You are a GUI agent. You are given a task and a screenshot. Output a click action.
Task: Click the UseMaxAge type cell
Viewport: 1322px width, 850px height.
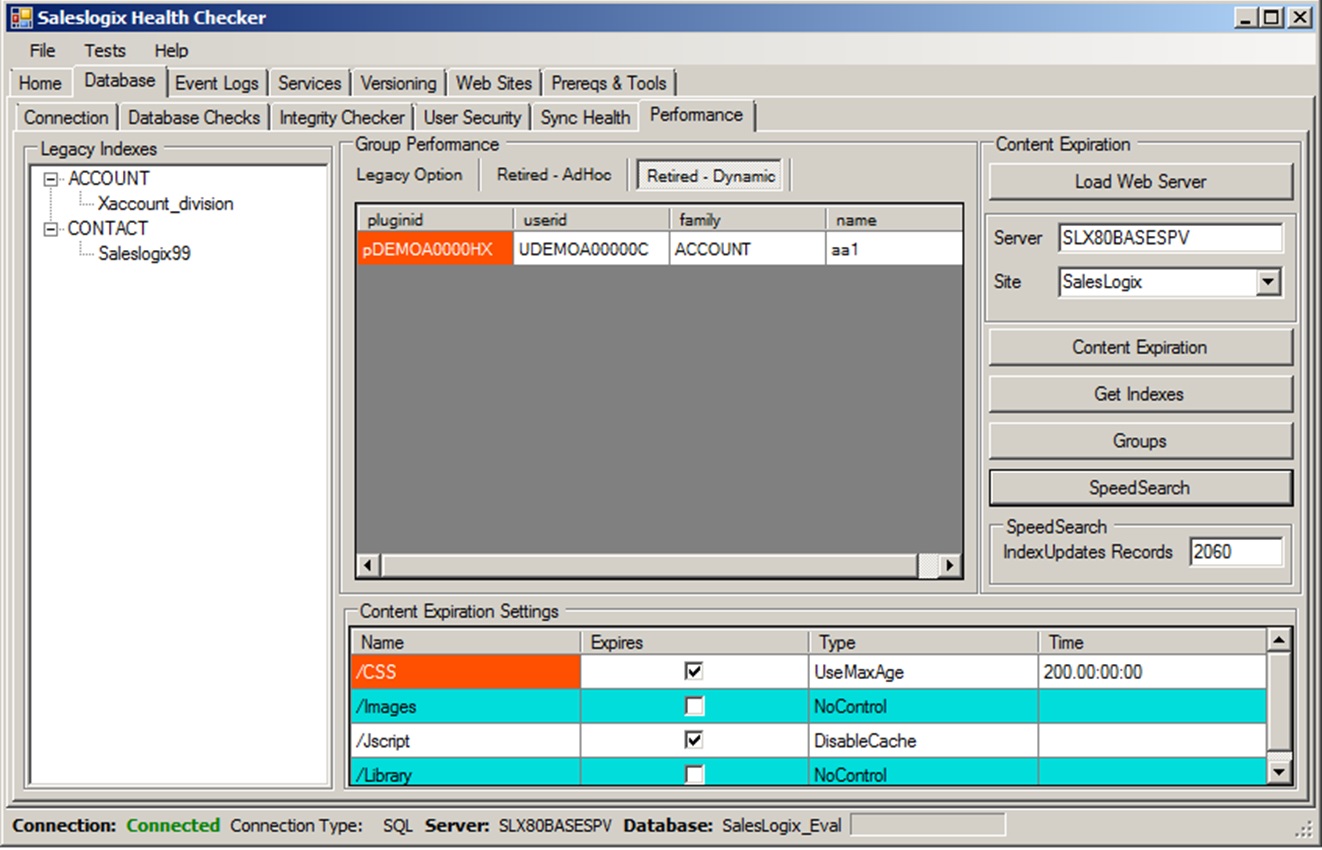(923, 672)
